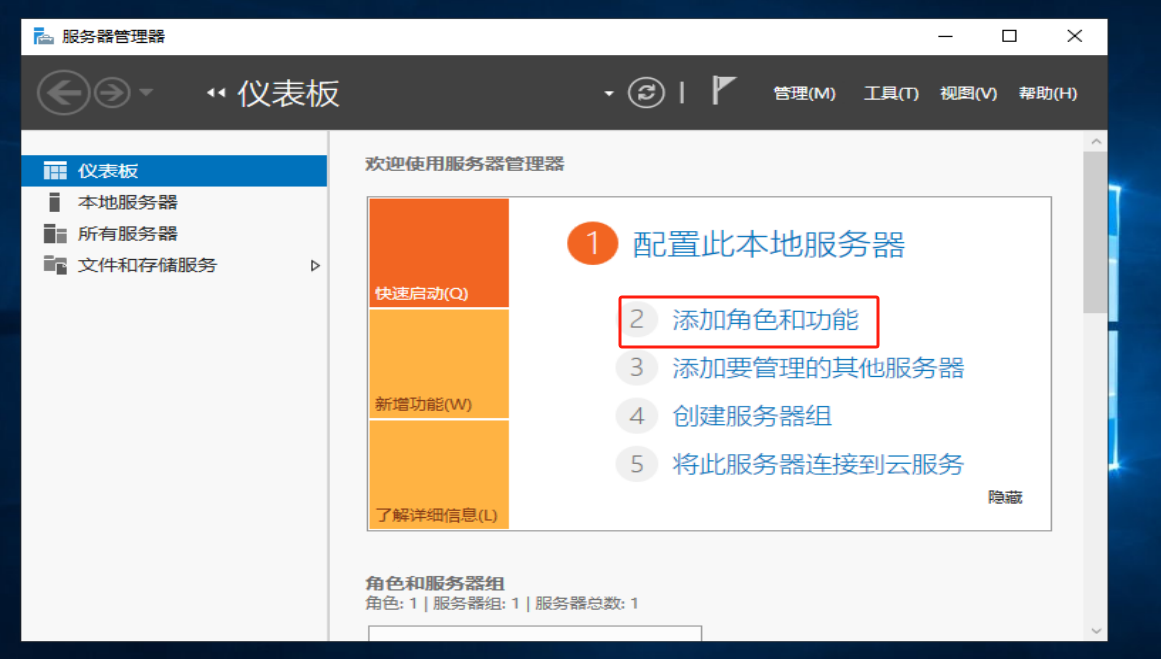The image size is (1161, 659).
Task: Click the scrollbar down arrow
Action: coord(1096,632)
